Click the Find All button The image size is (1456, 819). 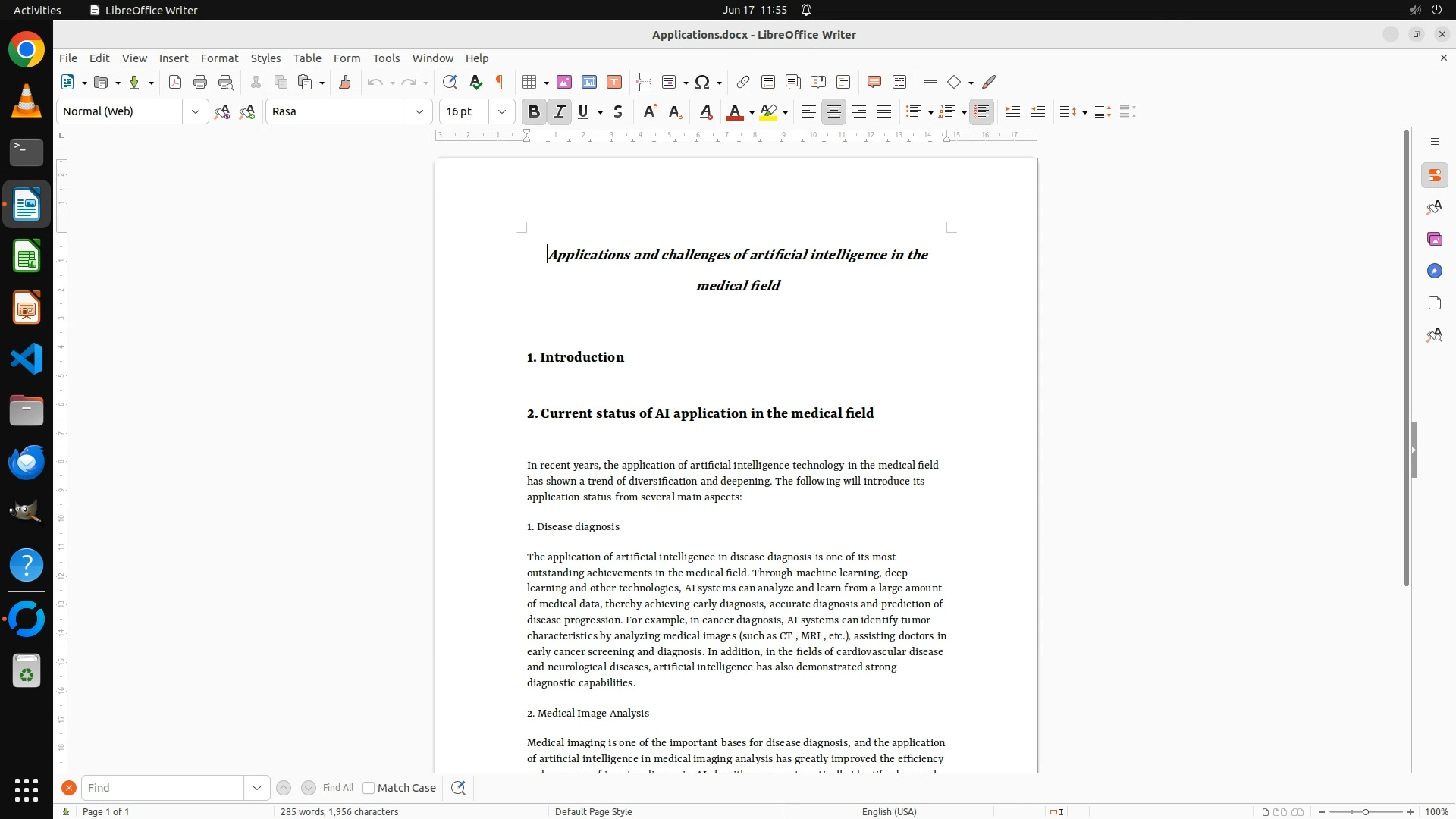[x=338, y=788]
